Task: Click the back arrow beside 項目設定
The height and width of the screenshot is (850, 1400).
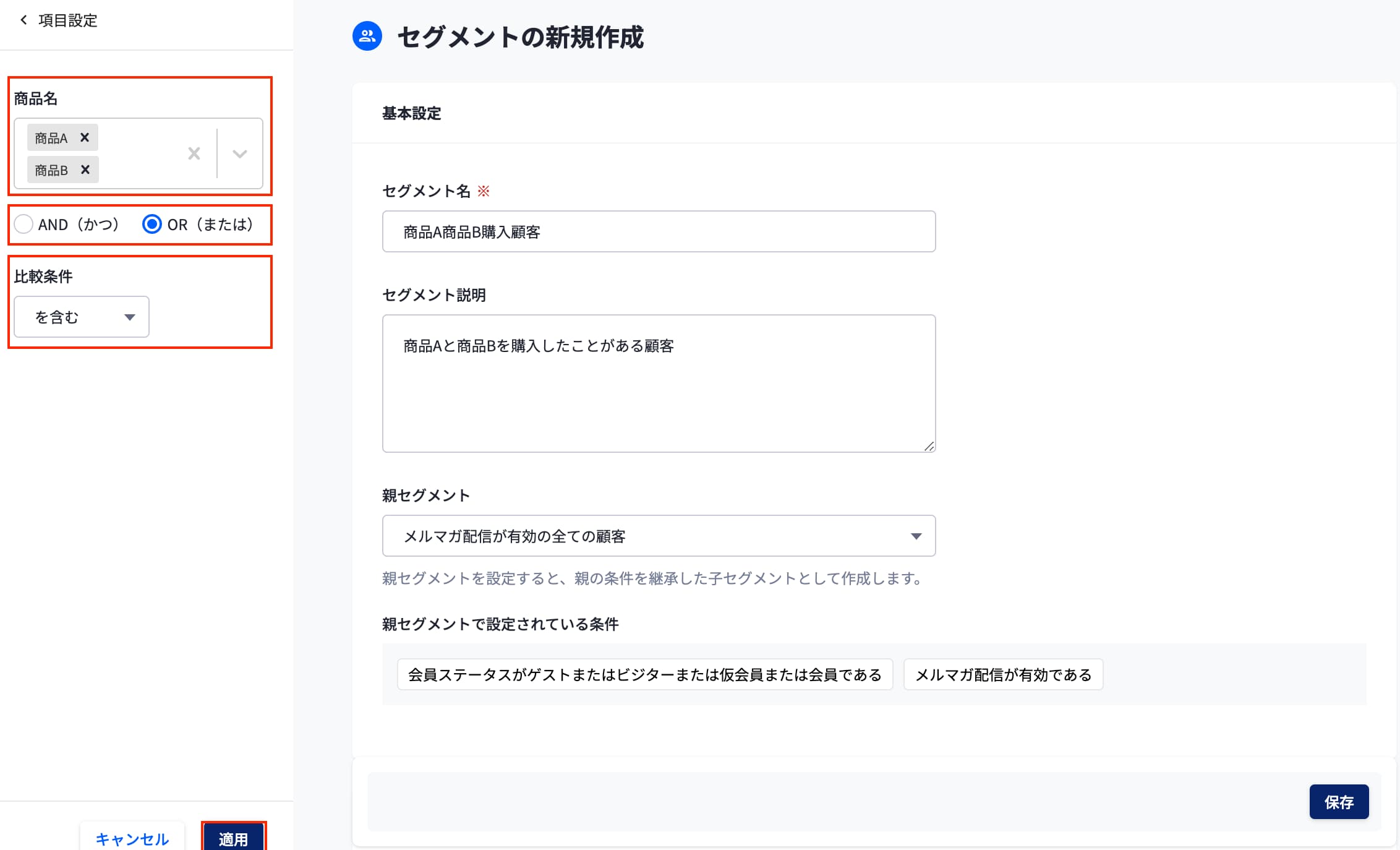Action: (x=23, y=20)
